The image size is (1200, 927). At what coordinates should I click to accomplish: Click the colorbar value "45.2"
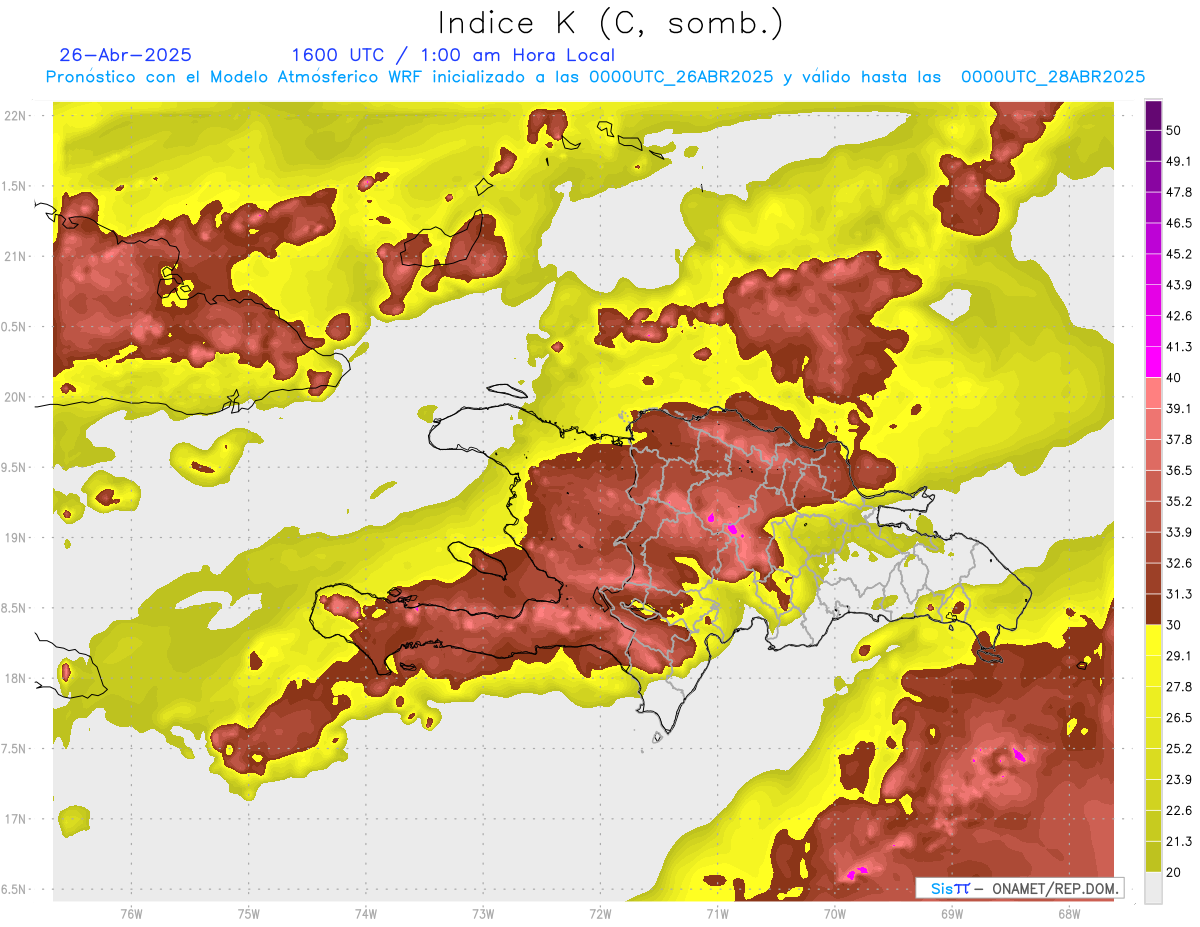1179,254
